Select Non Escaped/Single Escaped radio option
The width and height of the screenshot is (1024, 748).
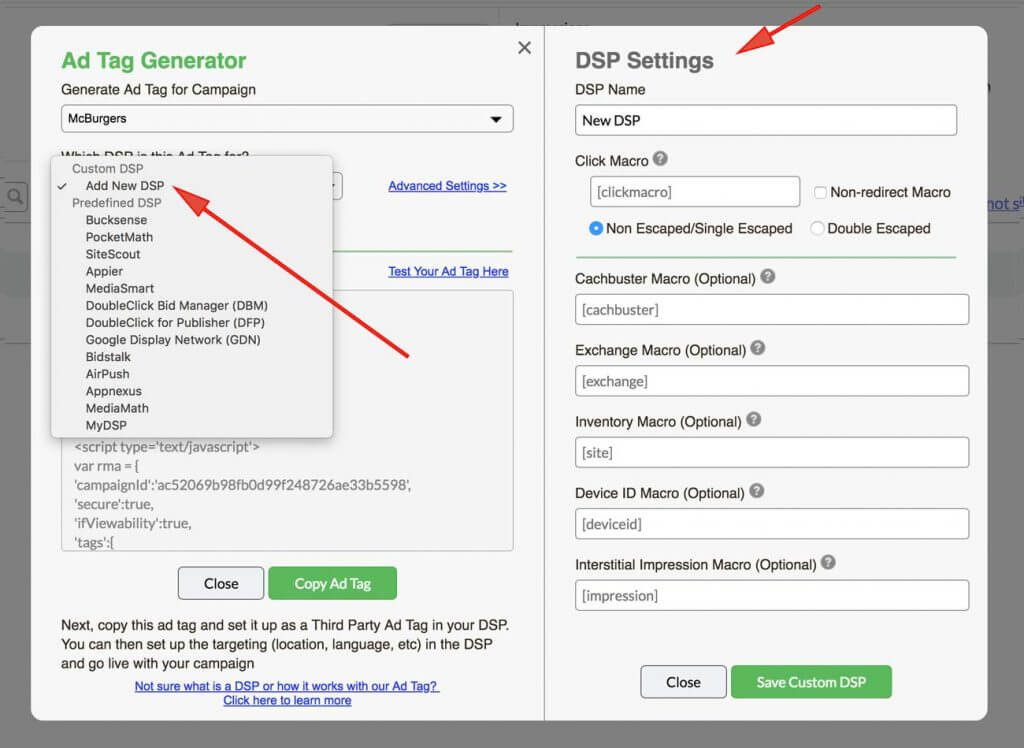click(x=597, y=228)
